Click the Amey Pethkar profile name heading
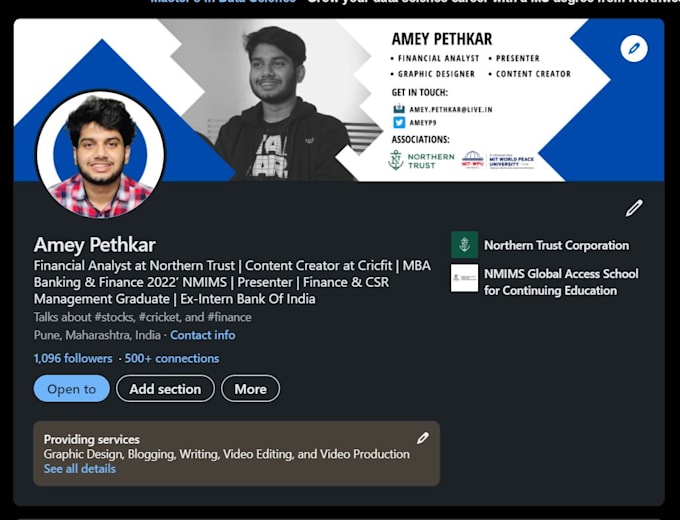The width and height of the screenshot is (680, 520). pos(95,245)
